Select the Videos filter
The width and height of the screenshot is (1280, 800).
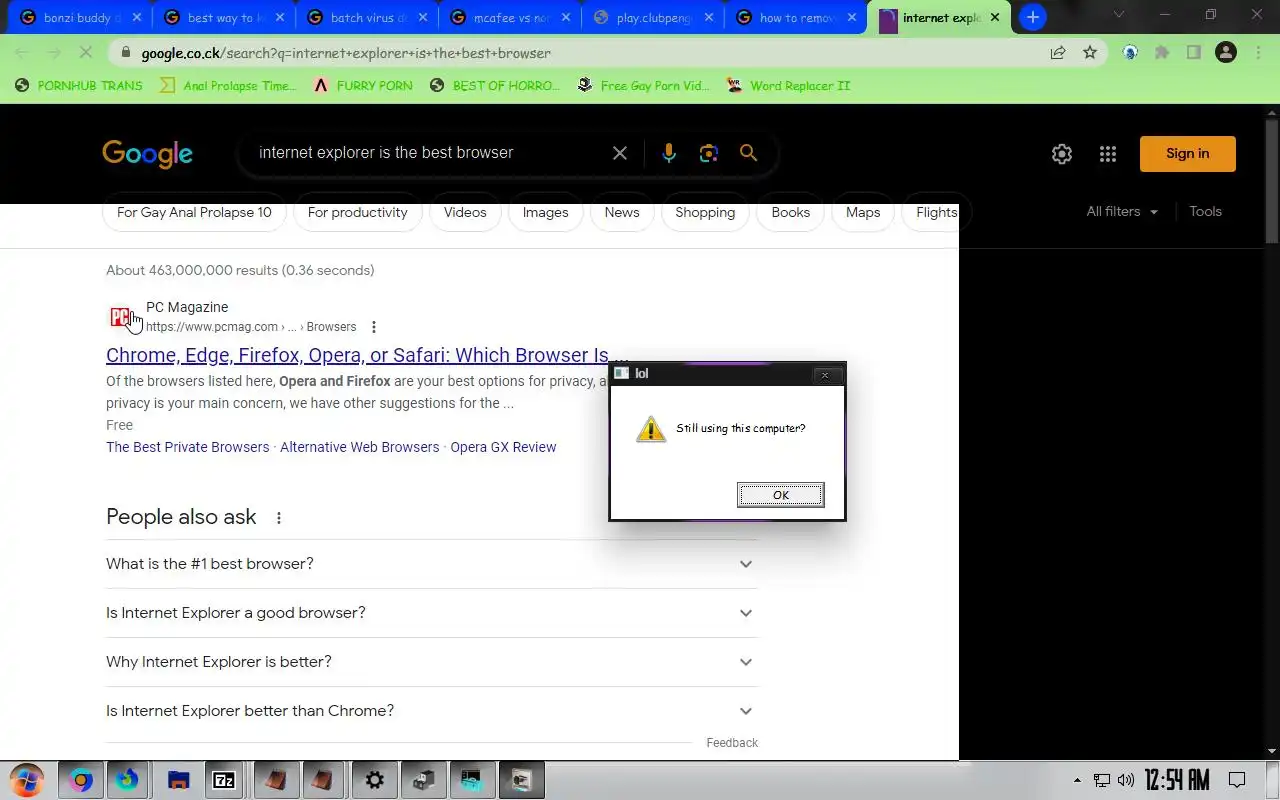click(x=465, y=212)
